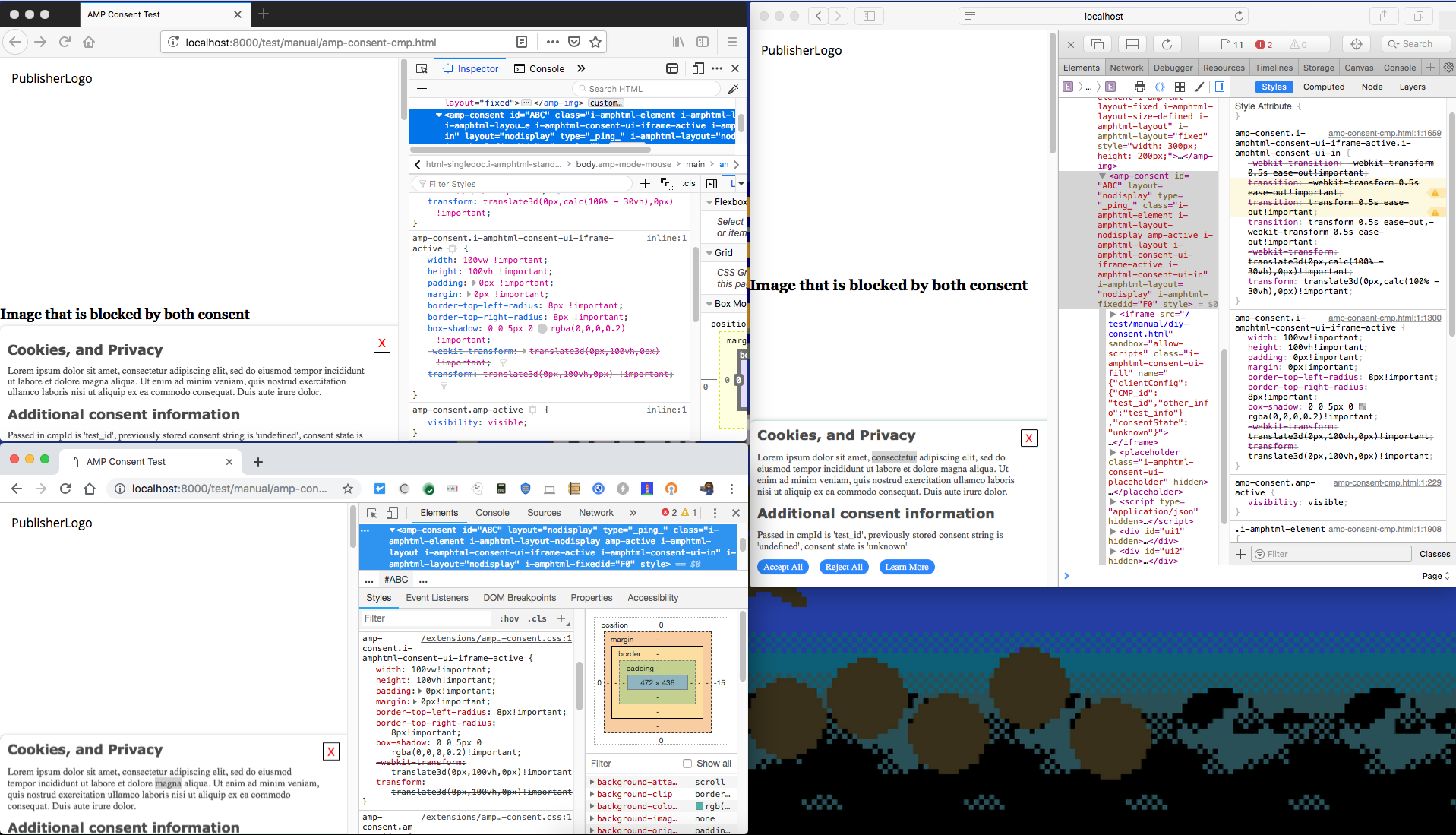Switch to the Network tab in Safari inspector
Image resolution: width=1456 pixels, height=835 pixels.
coord(1127,67)
